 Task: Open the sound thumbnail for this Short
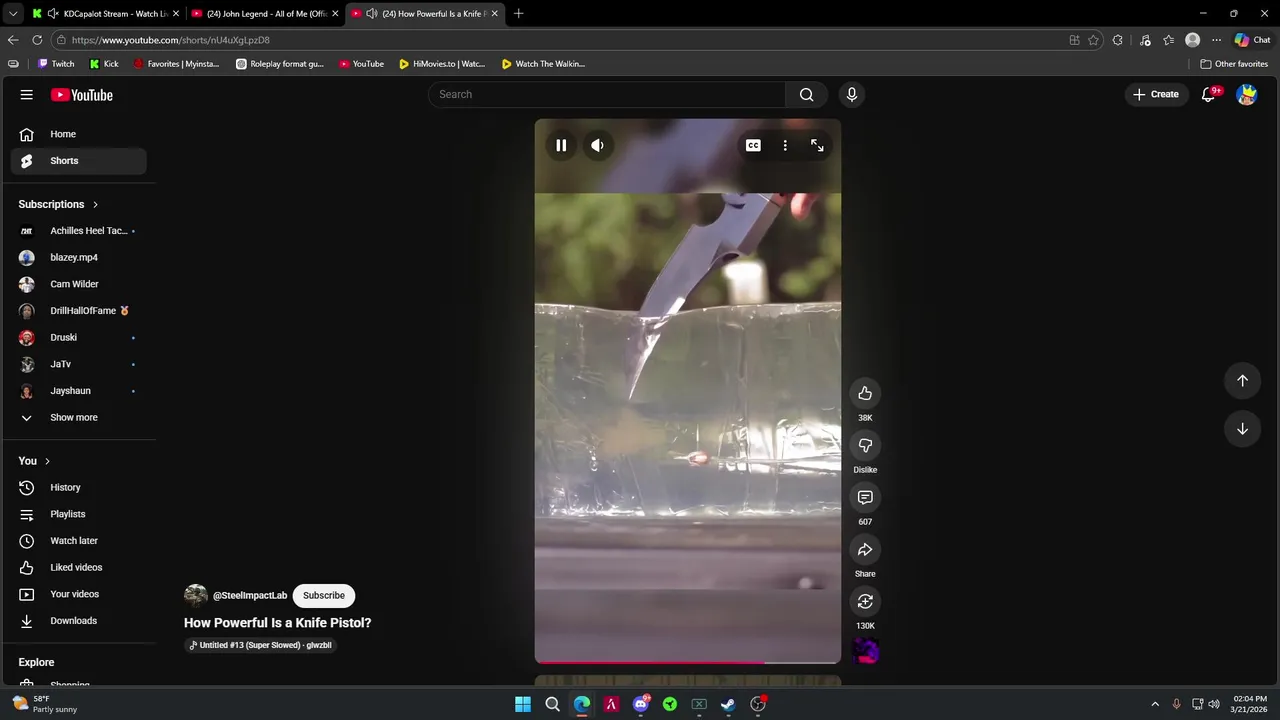(x=865, y=651)
